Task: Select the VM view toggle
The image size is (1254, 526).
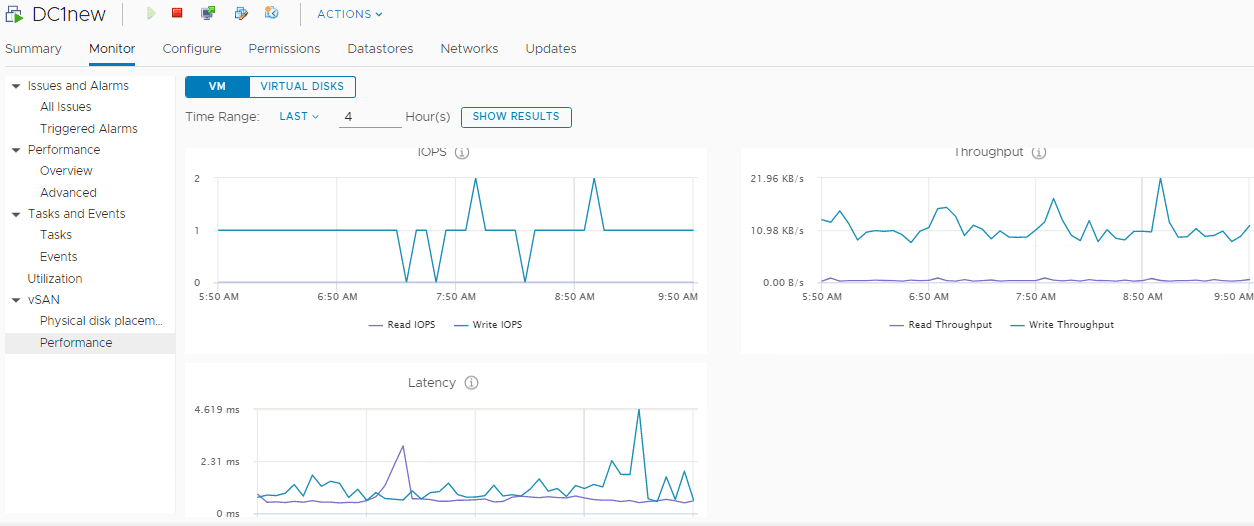Action: [217, 87]
